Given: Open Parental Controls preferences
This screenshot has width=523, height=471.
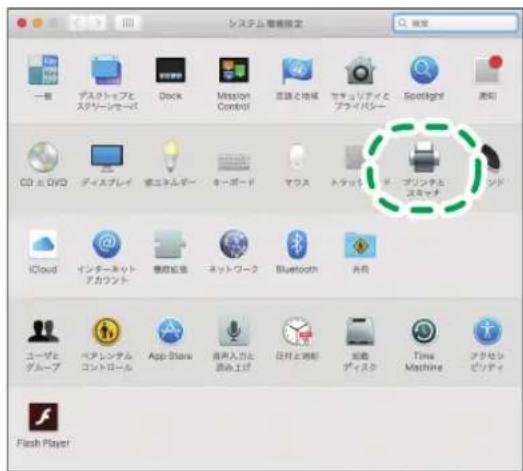Looking at the screenshot, I should 106,331.
